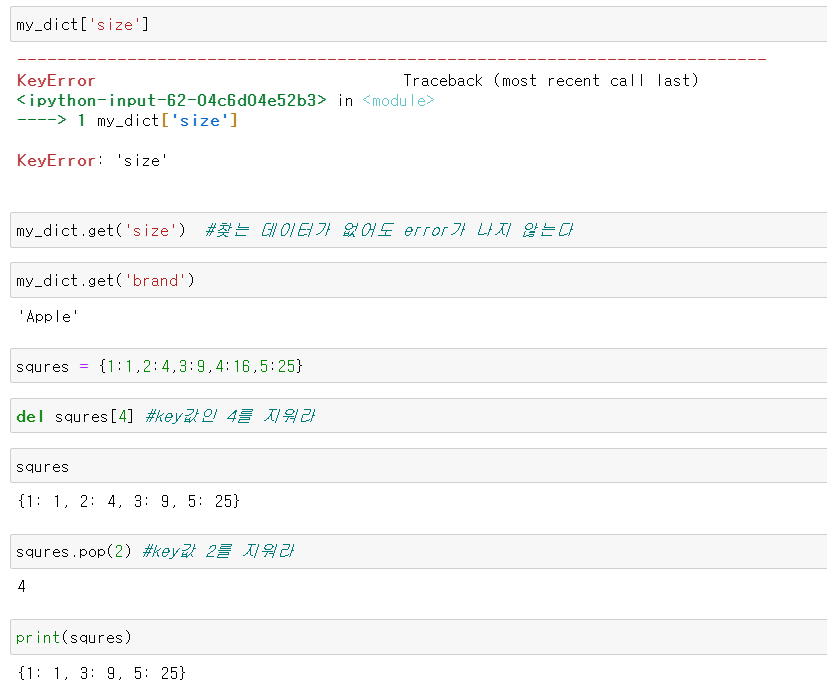The image size is (827, 694).
Task: Click the final KeyError: 'size' message
Action: coord(92,160)
